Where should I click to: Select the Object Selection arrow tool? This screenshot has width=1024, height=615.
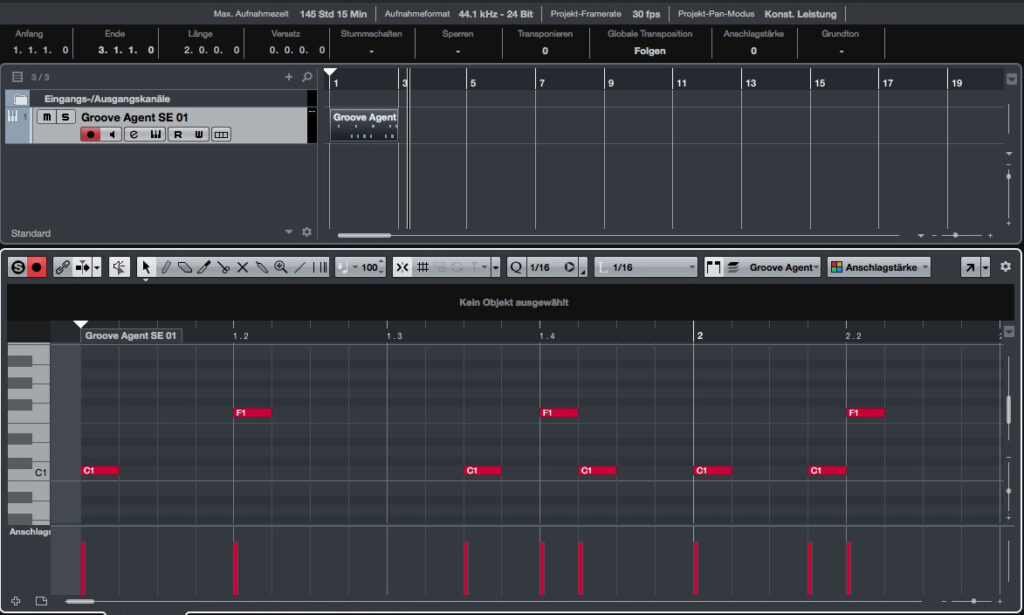(x=146, y=267)
